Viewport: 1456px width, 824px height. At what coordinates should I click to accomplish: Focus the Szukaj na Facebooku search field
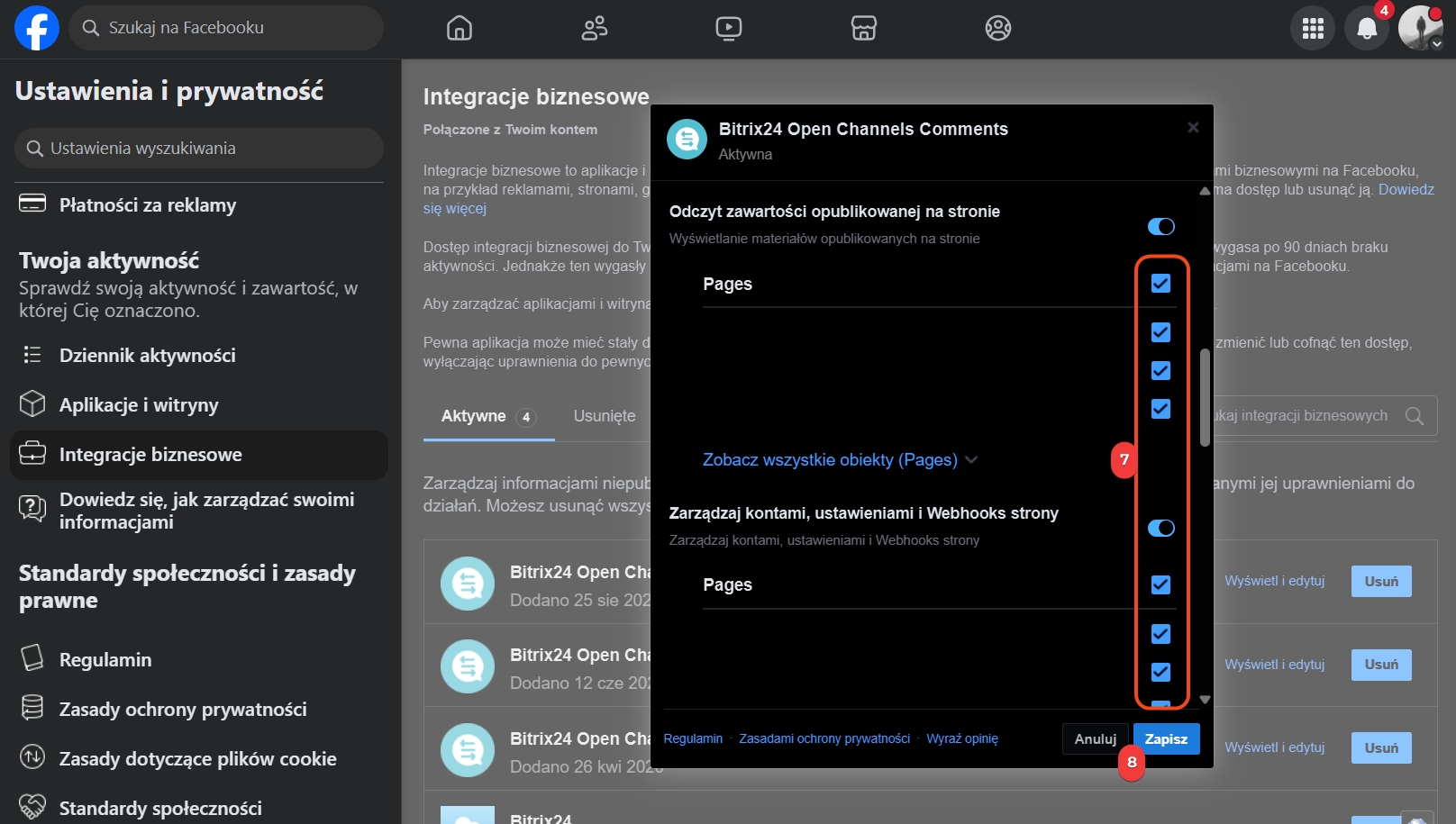pos(226,28)
